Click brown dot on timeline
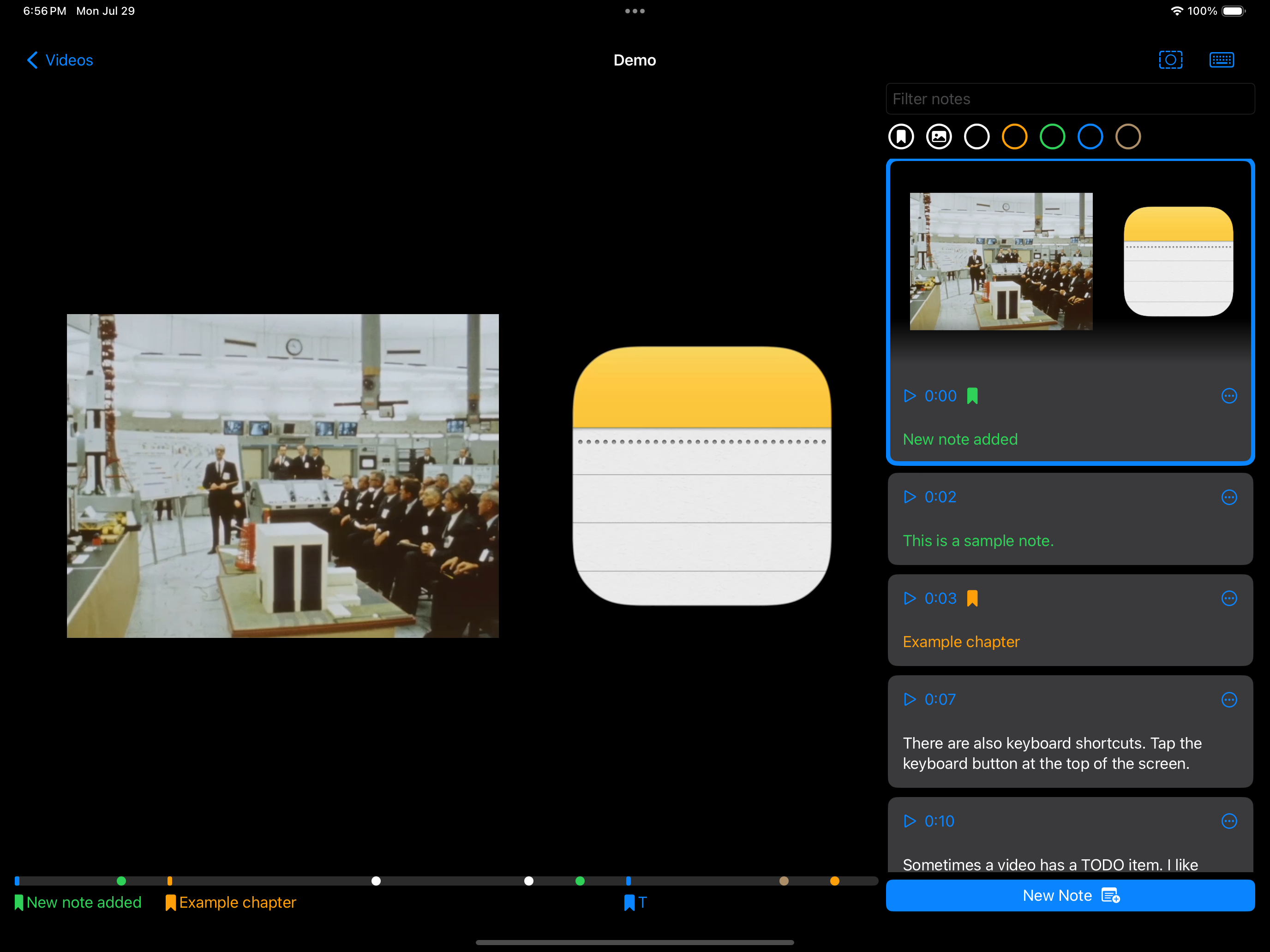 coord(784,881)
